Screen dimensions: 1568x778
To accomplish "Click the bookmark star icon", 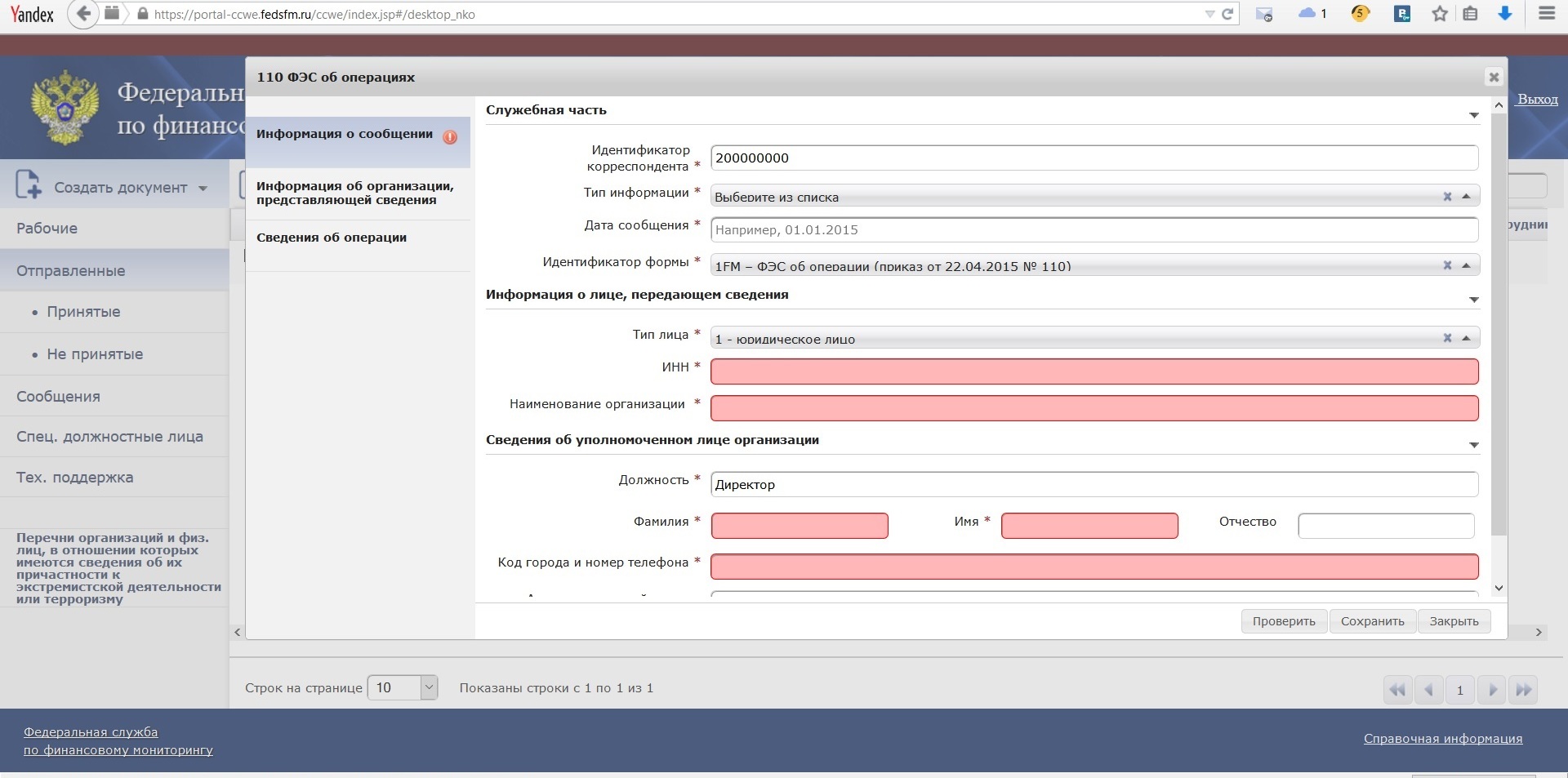I will click(x=1440, y=14).
